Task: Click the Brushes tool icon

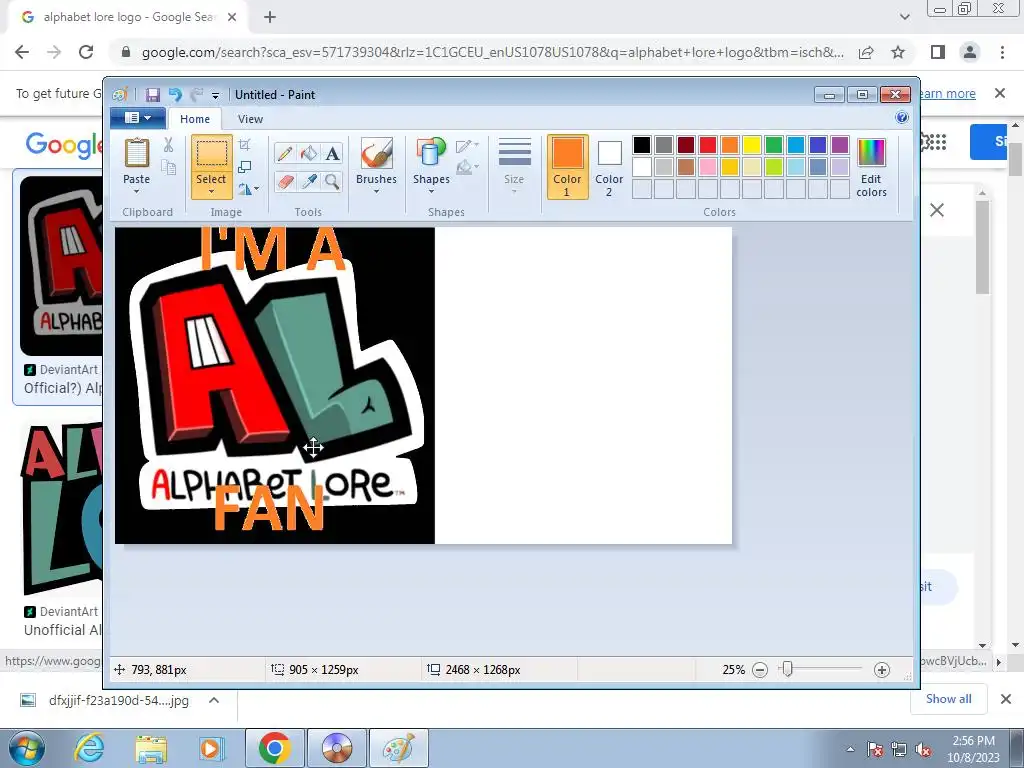Action: coord(376,153)
